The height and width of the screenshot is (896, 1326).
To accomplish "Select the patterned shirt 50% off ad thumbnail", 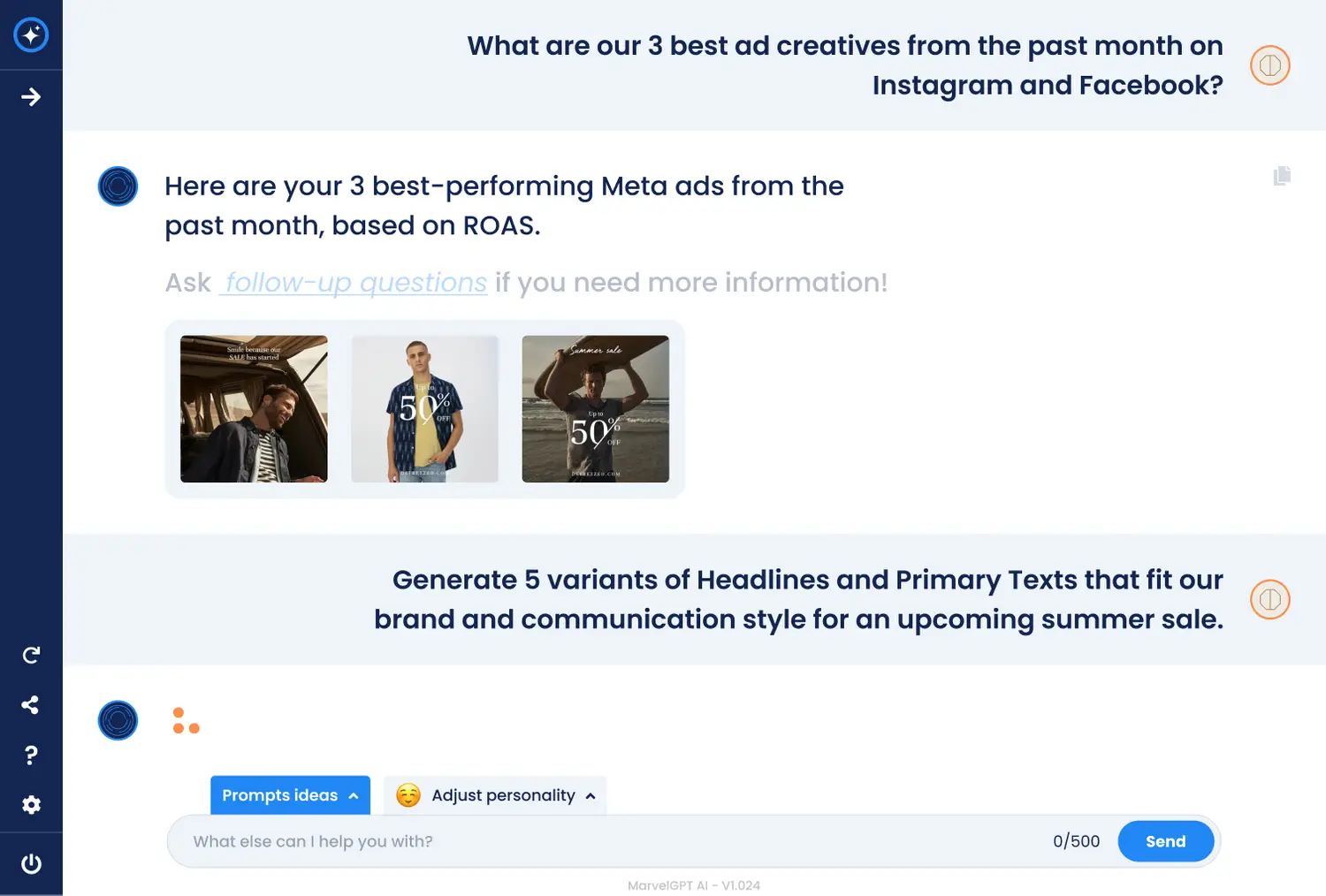I will point(424,409).
